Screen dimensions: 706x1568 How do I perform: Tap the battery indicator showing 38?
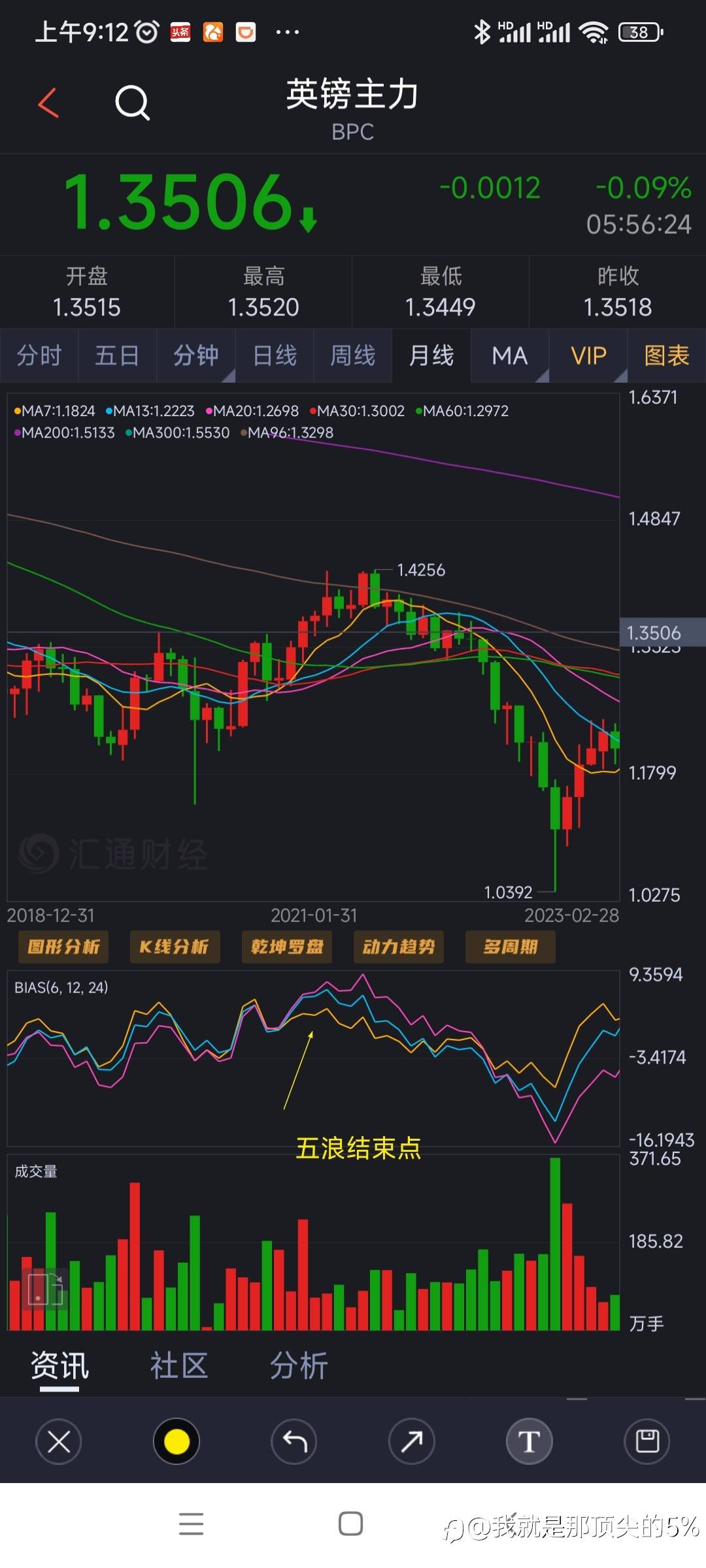click(x=641, y=31)
